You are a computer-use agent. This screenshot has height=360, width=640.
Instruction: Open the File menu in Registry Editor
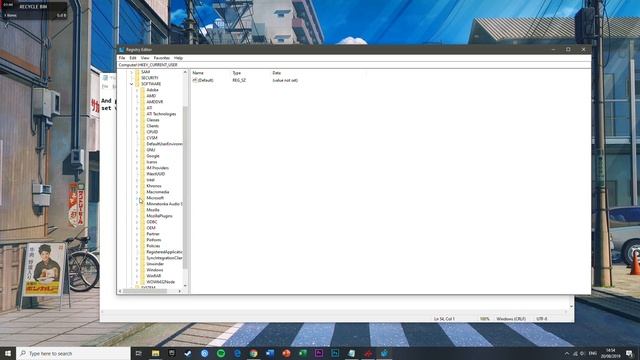click(x=122, y=58)
